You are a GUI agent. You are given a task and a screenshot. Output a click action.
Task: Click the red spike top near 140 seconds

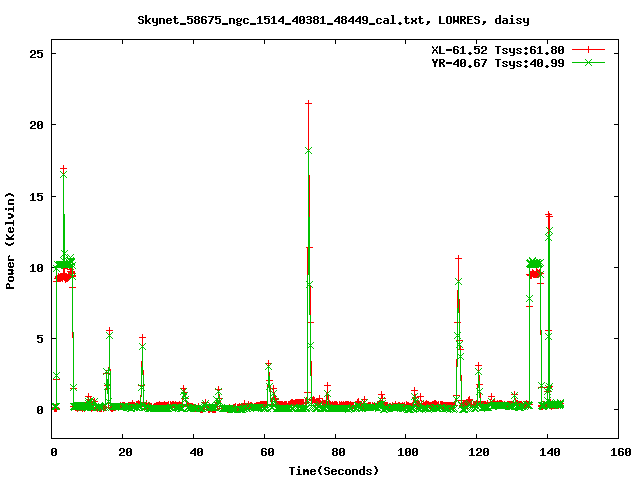549,214
